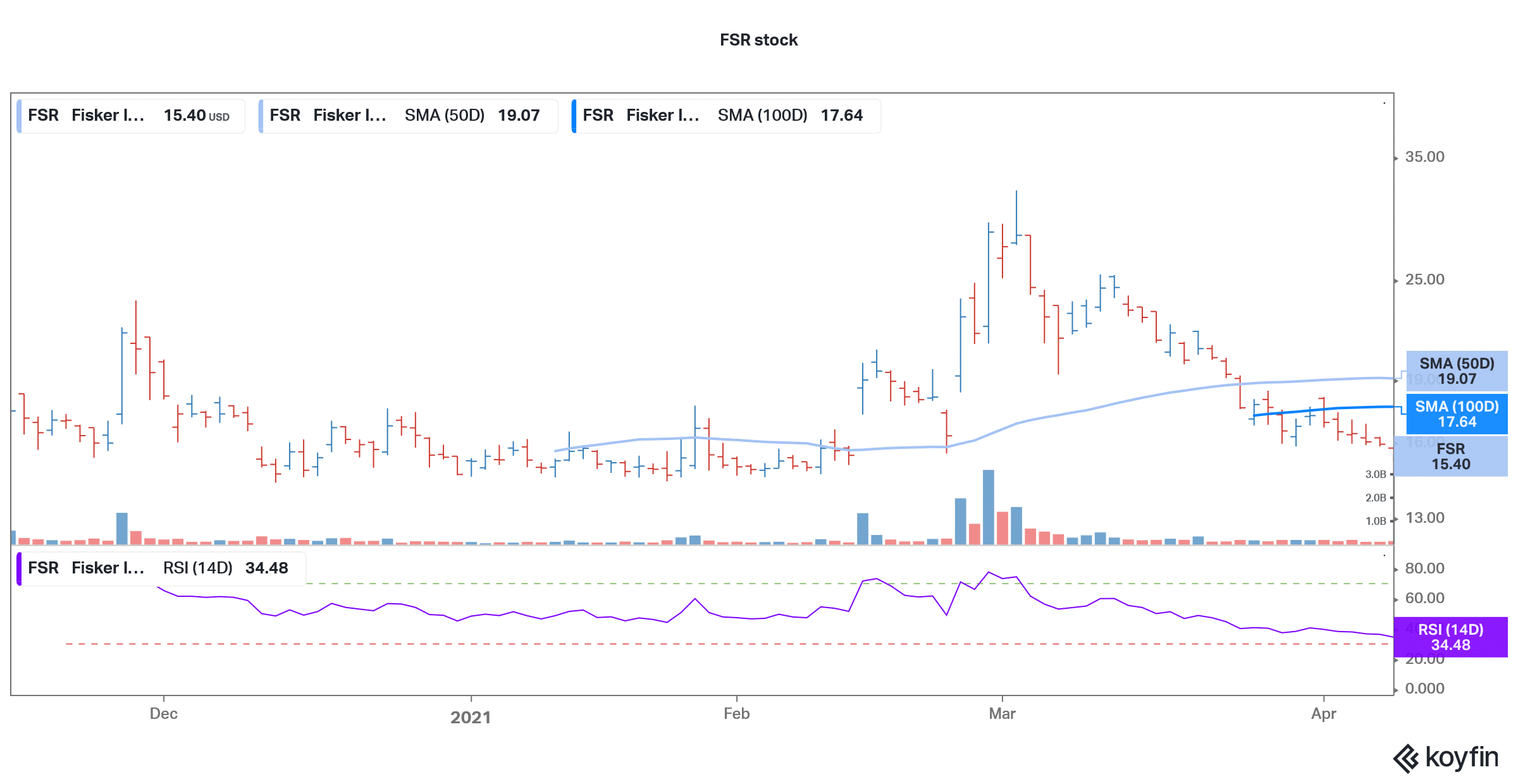Click the 60.00 RSI axis label
Screen dimensions: 1518x784
tap(1424, 598)
